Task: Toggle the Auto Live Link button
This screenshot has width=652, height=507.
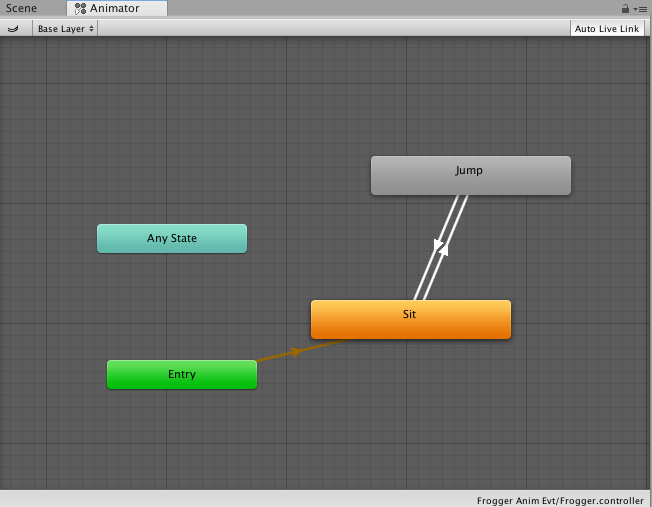Action: pyautogui.click(x=607, y=29)
